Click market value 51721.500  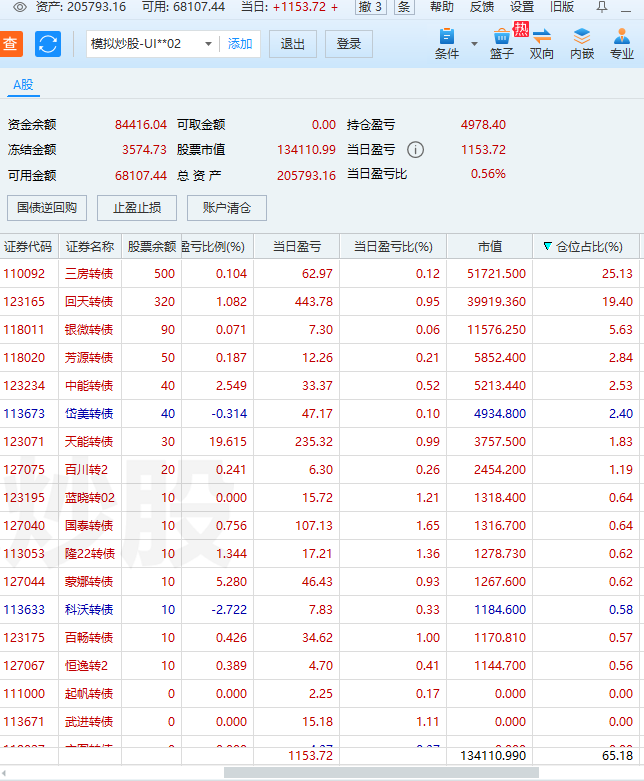(496, 273)
